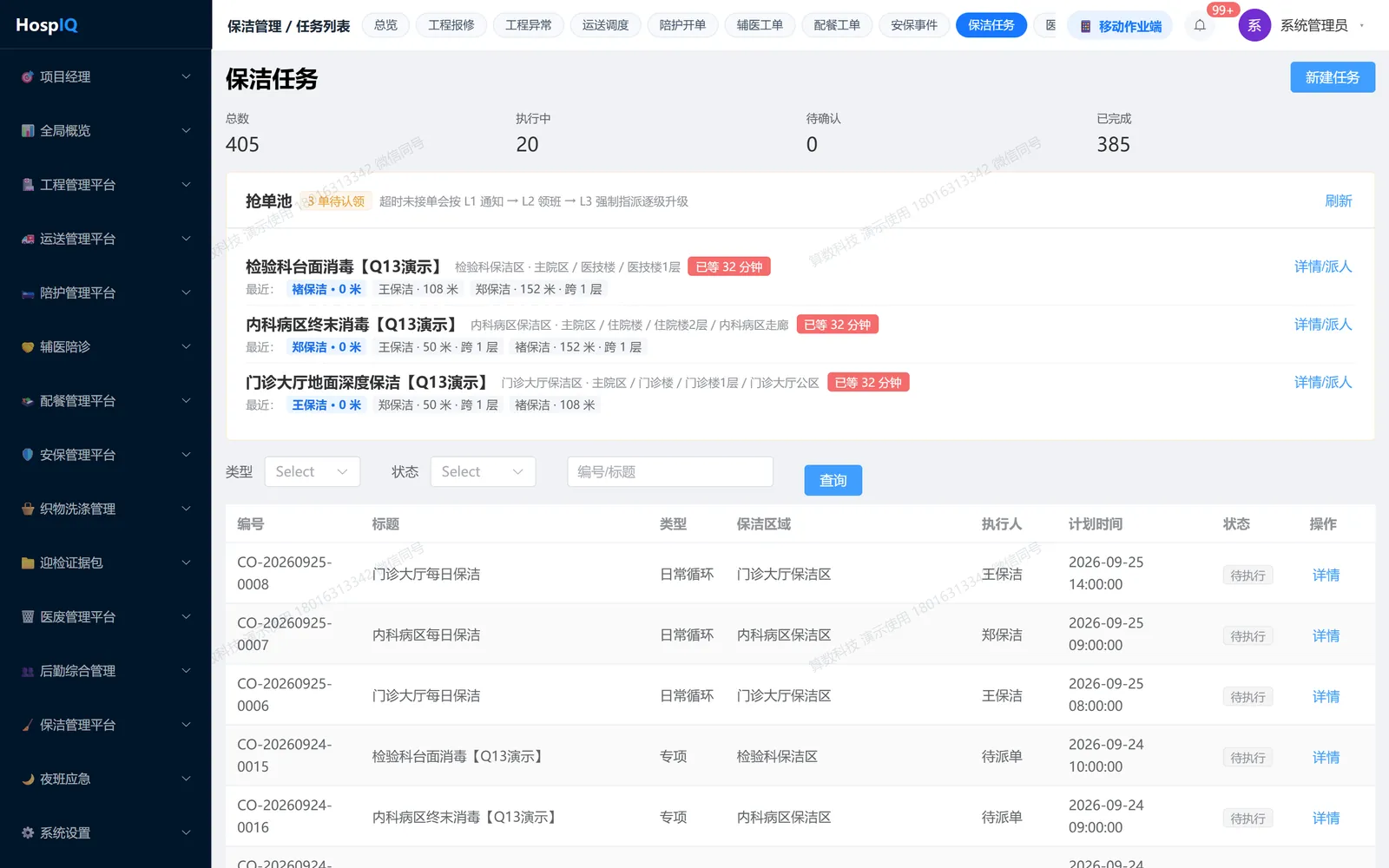Screen dimensions: 1389x868
Task: Click the 99+ notification badge
Action: tap(1222, 10)
